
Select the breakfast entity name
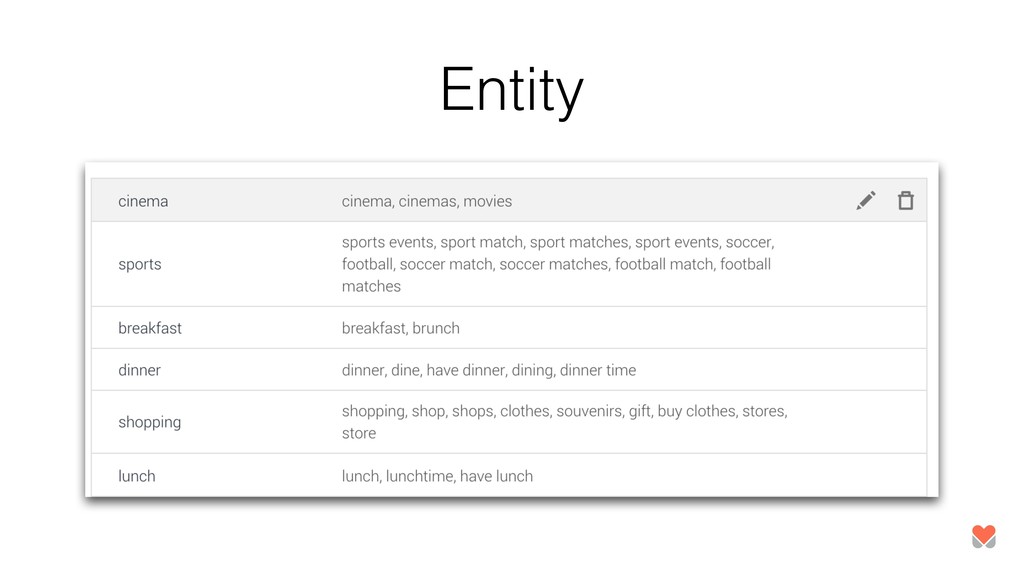click(150, 328)
